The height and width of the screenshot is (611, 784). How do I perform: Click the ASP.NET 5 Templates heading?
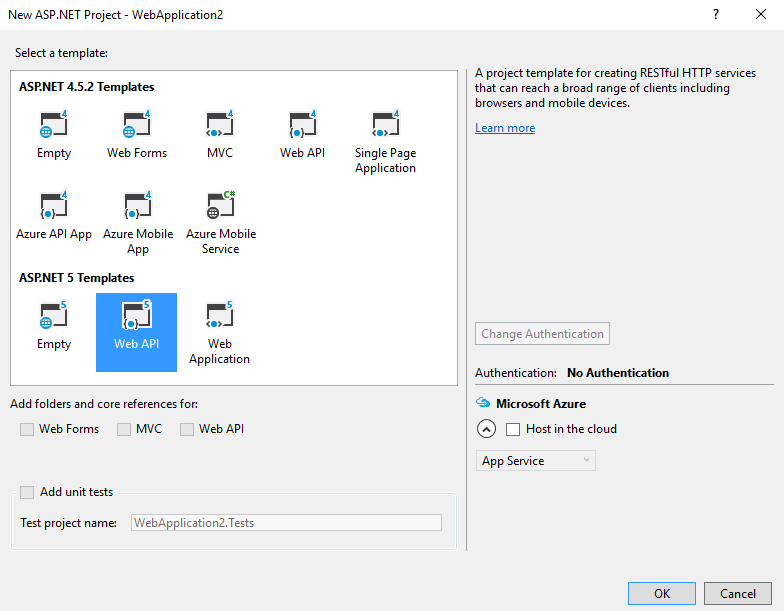tap(76, 278)
